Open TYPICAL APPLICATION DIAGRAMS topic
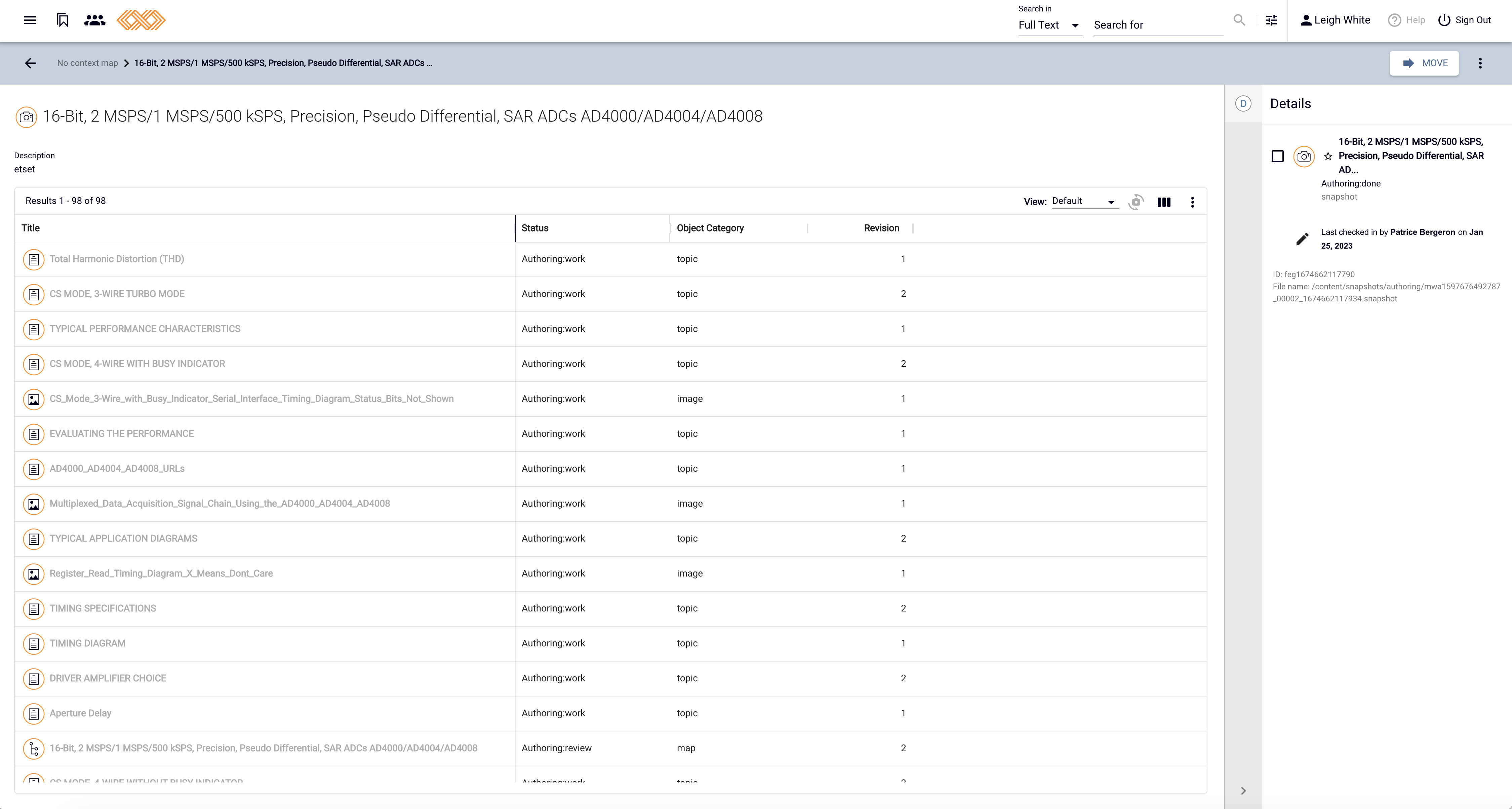The width and height of the screenshot is (1512, 809). click(123, 539)
